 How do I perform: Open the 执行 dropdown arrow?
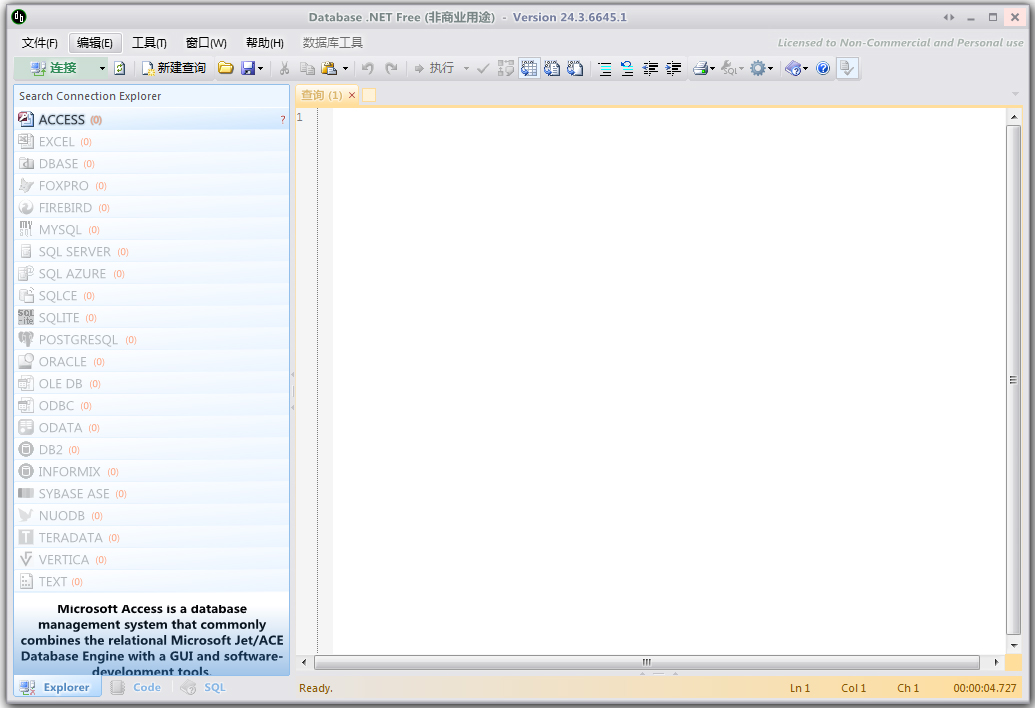466,68
